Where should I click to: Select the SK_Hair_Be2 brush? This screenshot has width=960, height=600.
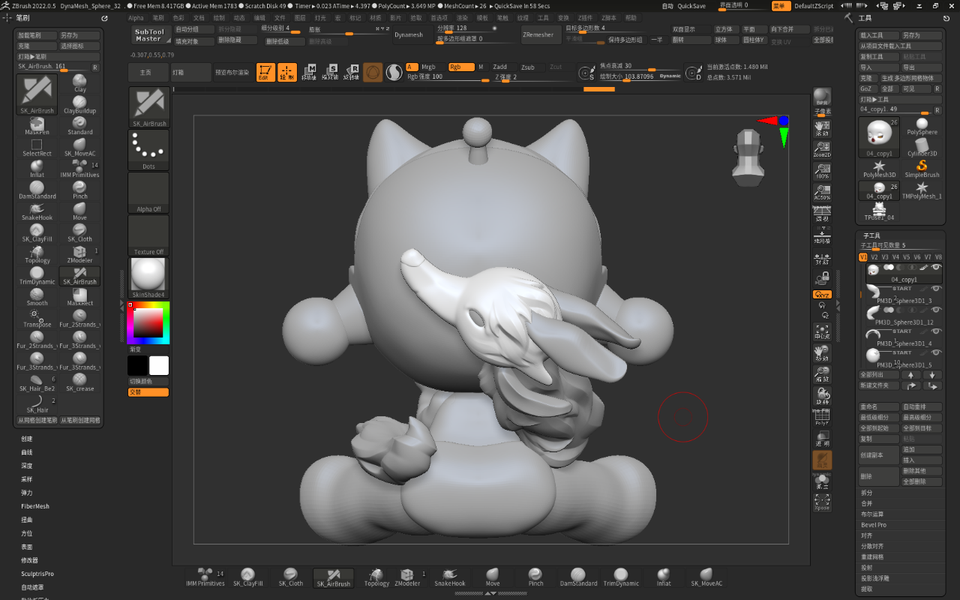coord(37,383)
